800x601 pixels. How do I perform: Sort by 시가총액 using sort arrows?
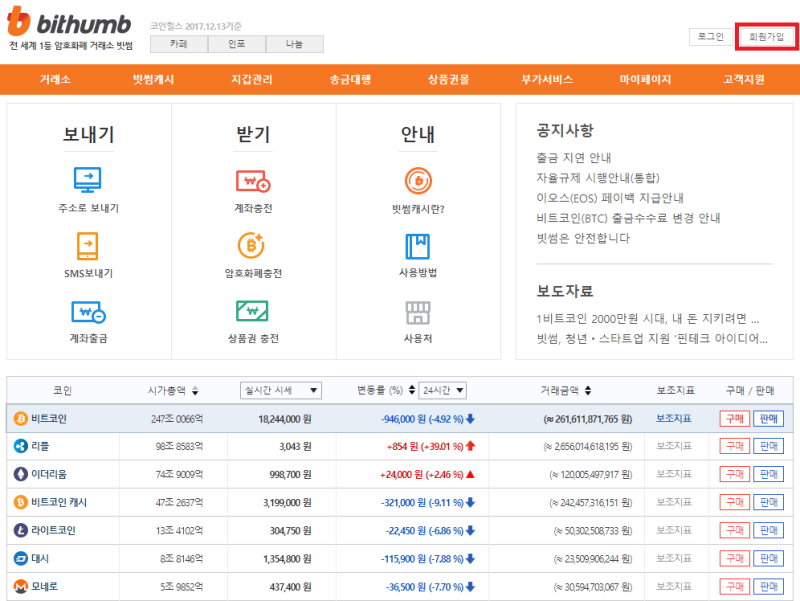[x=195, y=391]
